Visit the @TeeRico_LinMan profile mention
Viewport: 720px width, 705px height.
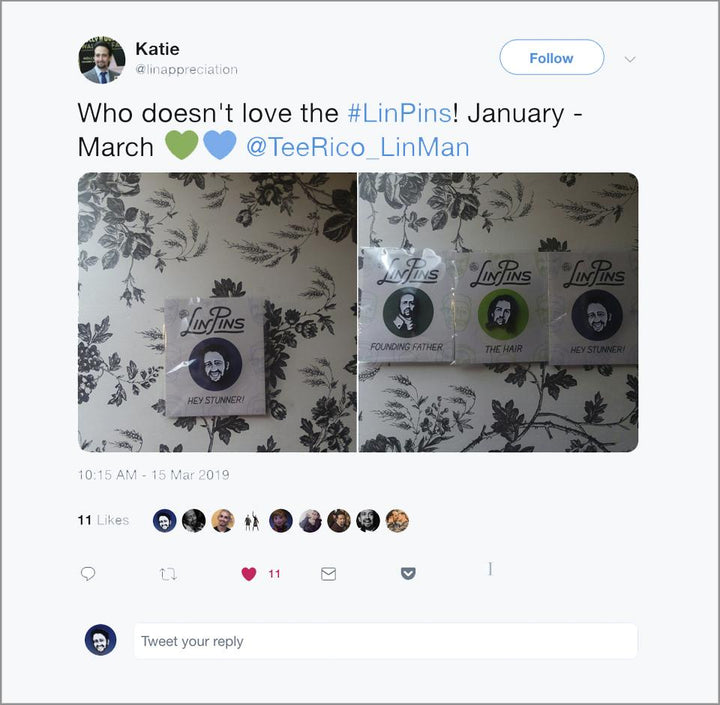tap(358, 147)
